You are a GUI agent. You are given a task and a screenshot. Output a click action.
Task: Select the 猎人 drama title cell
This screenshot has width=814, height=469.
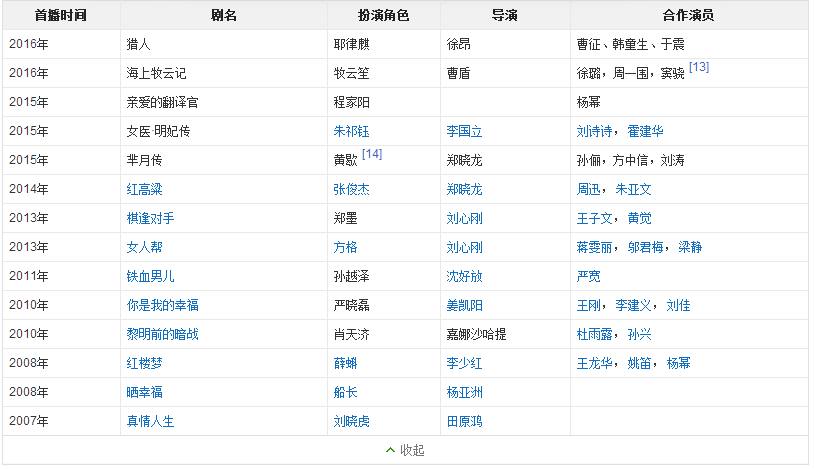tap(224, 44)
